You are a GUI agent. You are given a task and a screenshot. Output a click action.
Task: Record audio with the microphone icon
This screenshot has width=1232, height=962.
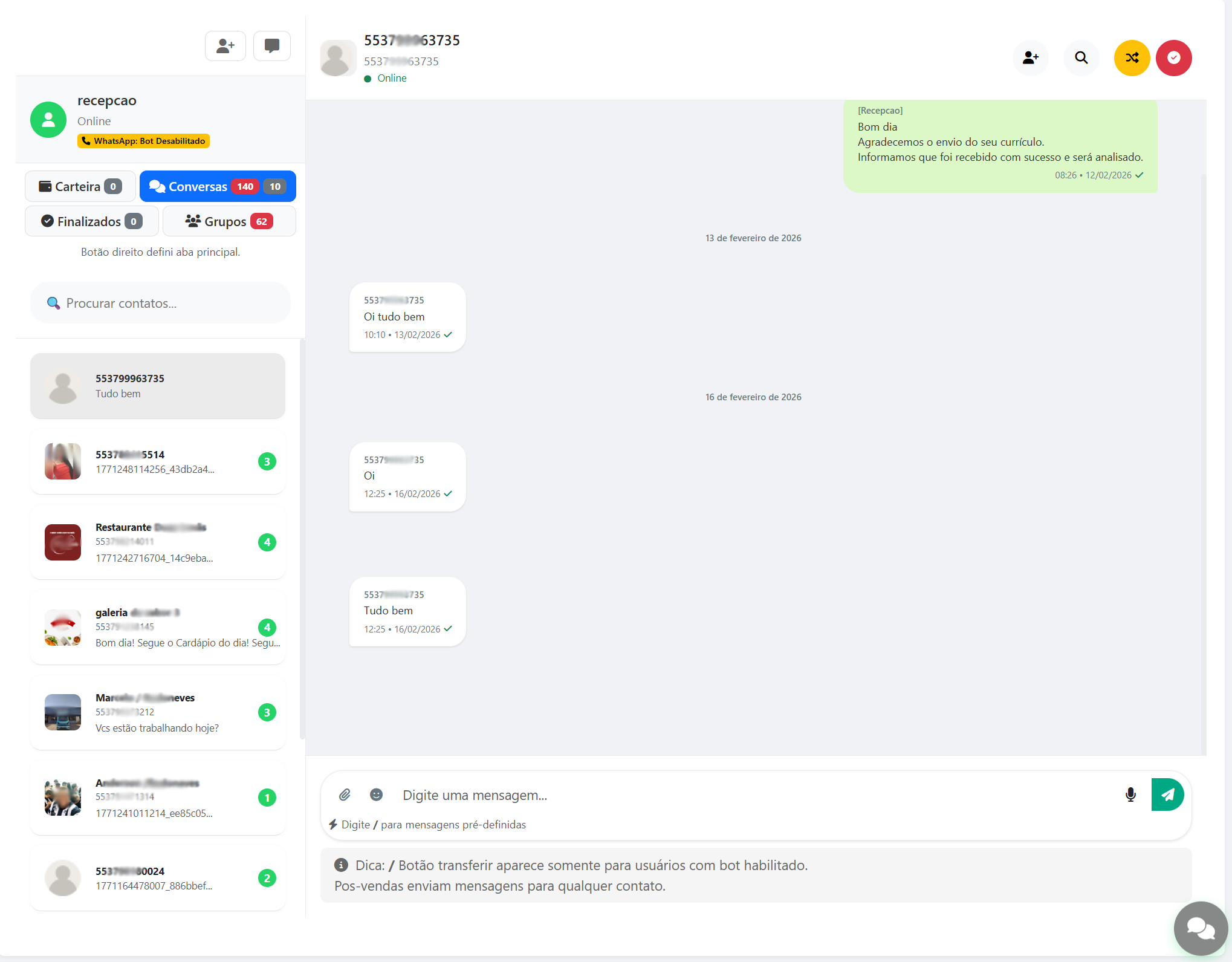[x=1130, y=795]
